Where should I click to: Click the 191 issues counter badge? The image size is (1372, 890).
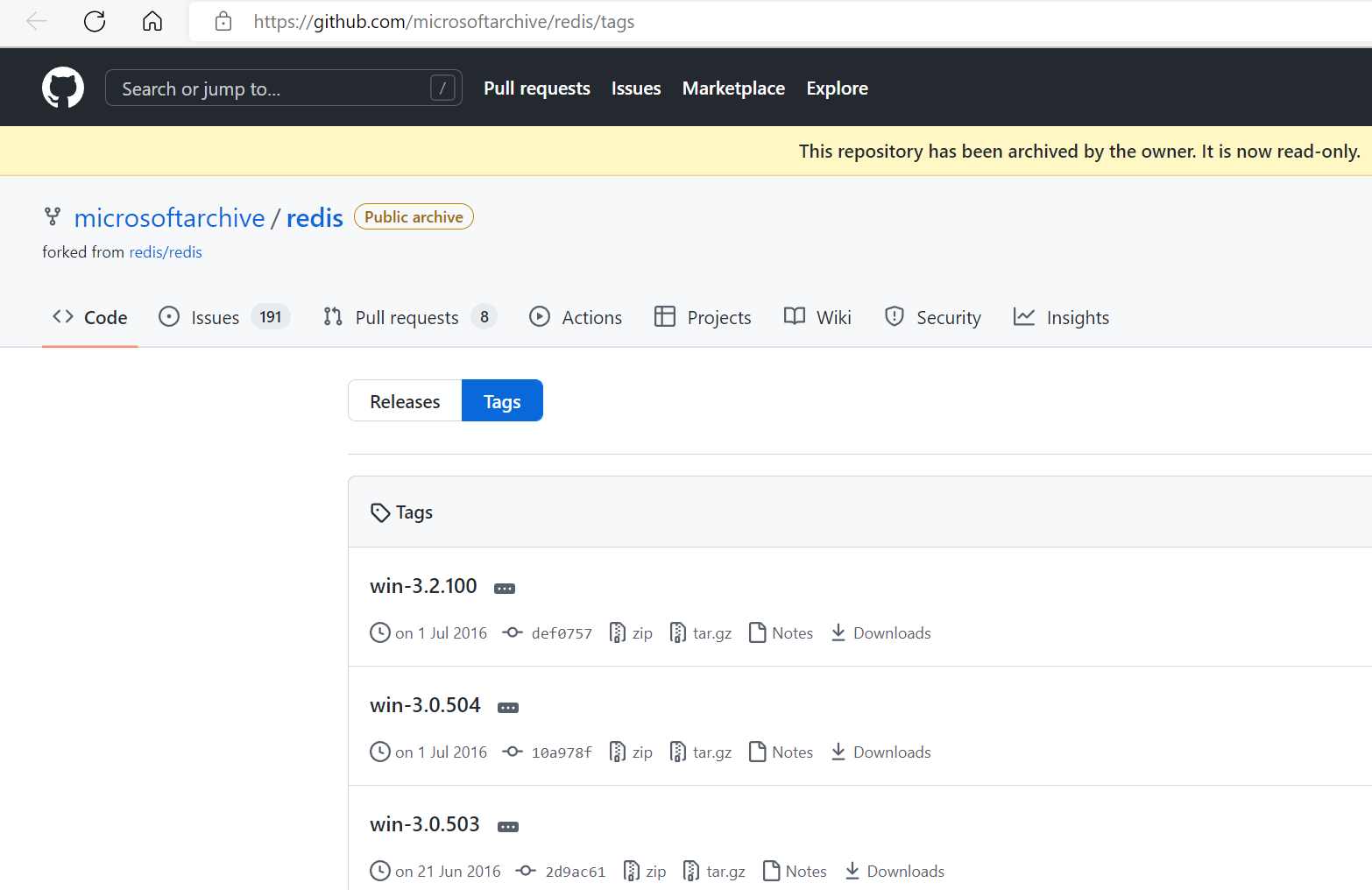271,317
